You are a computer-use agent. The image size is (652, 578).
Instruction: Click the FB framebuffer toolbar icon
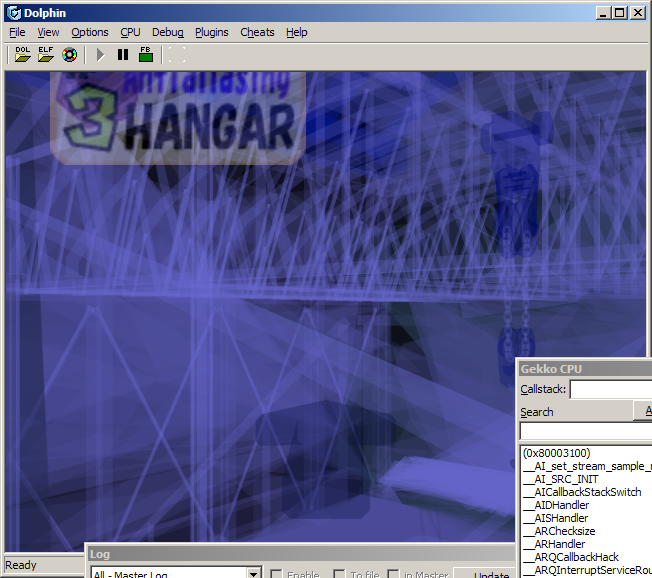click(x=146, y=54)
